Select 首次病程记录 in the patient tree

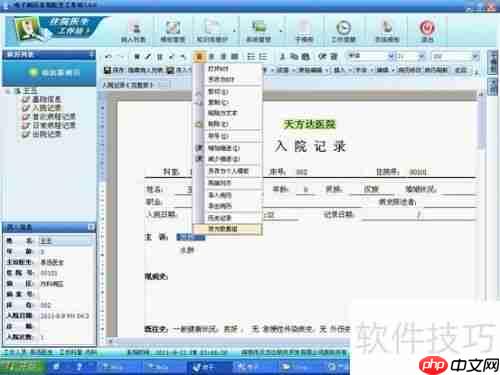[54, 117]
